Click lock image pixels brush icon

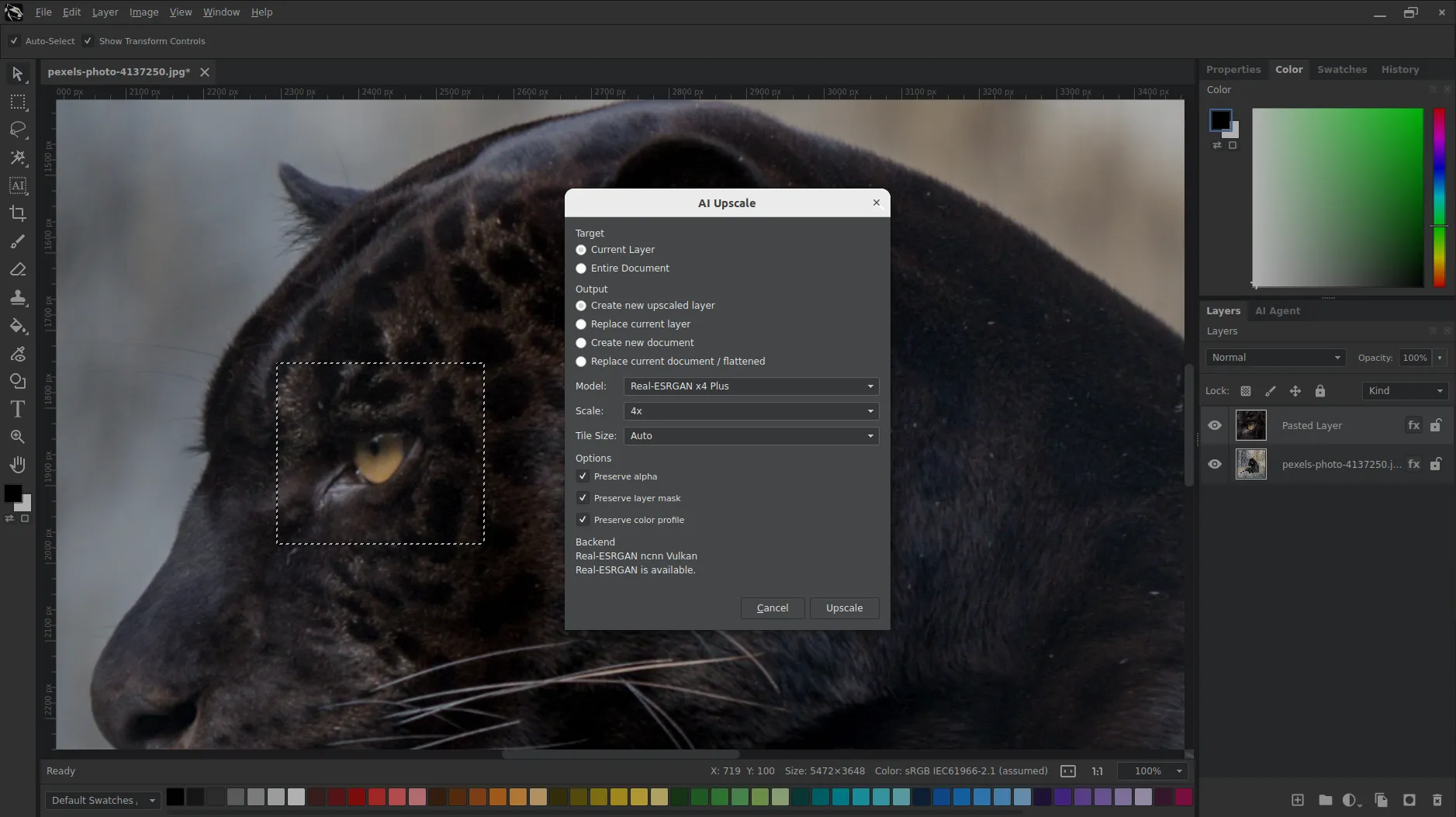click(1271, 391)
